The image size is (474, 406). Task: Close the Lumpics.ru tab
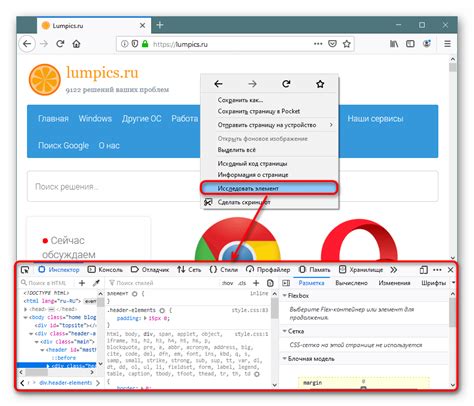point(142,25)
